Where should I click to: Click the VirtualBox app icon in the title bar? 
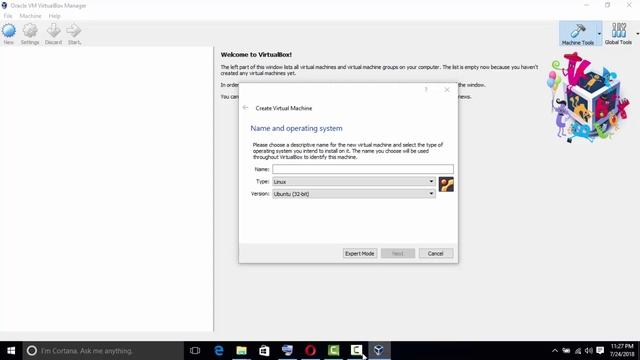pos(4,5)
